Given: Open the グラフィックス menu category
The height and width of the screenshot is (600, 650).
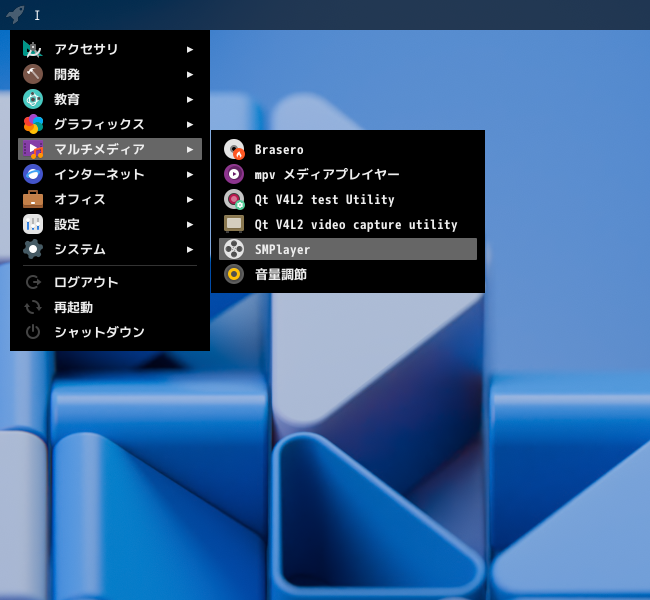Looking at the screenshot, I should coord(110,124).
